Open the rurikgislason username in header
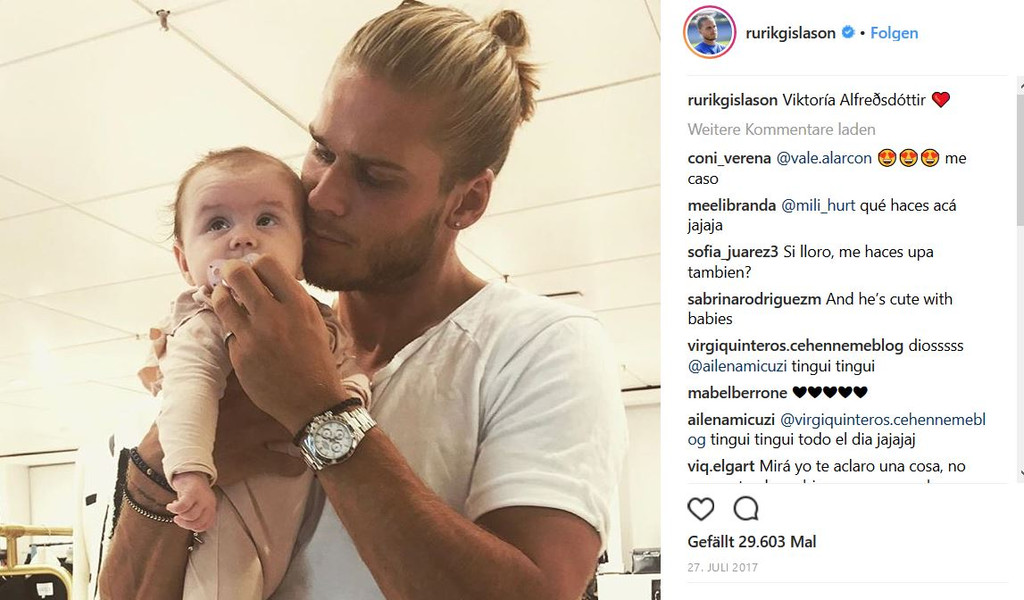The width and height of the screenshot is (1024, 600). point(790,33)
